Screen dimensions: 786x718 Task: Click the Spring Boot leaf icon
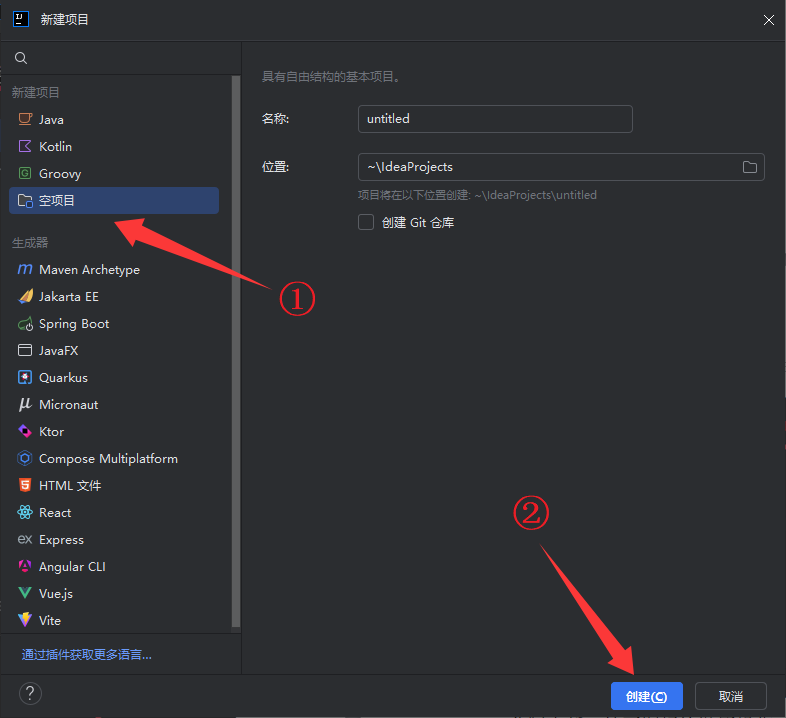pos(25,324)
